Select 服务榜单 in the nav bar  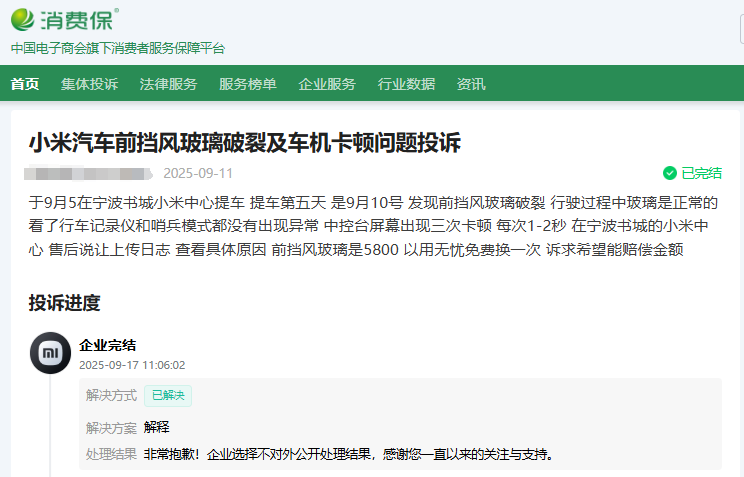point(248,84)
